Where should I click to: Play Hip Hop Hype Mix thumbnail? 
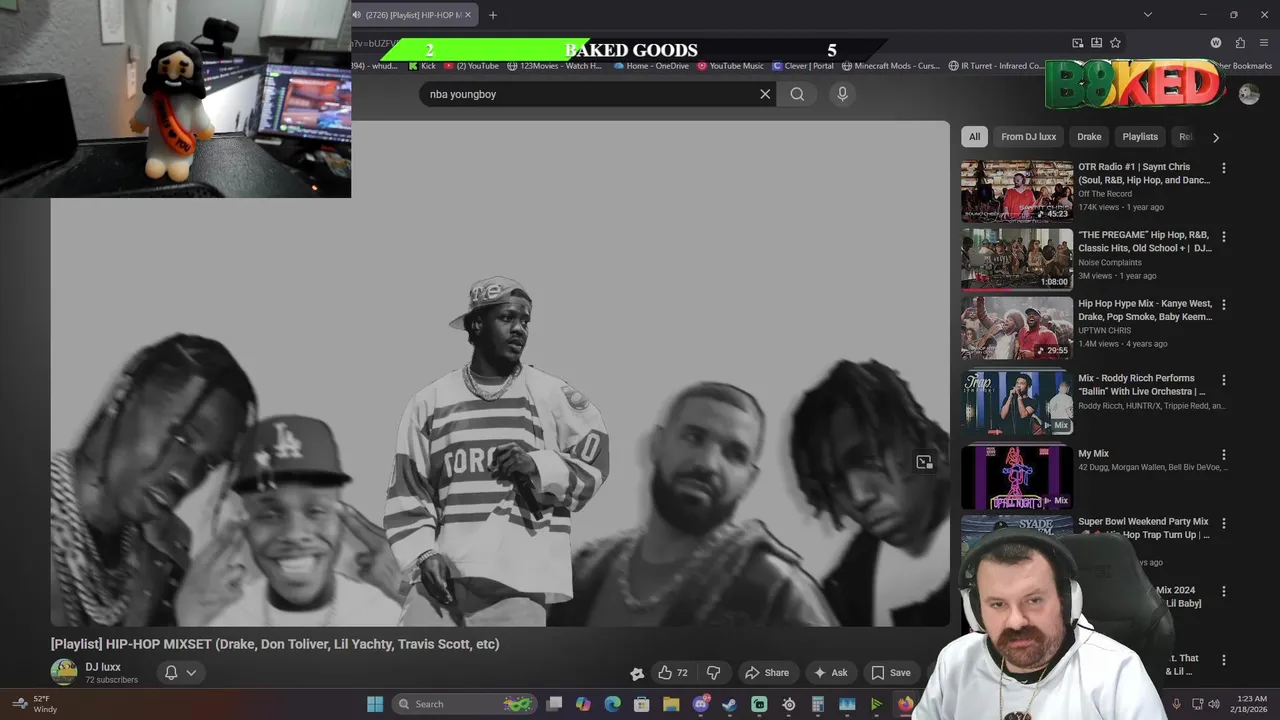[1016, 328]
